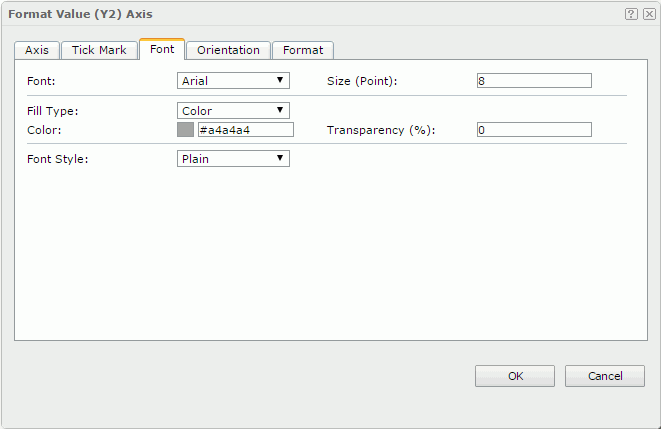This screenshot has width=661, height=429.
Task: Click the 'Font:' label text
Action: [x=41, y=81]
